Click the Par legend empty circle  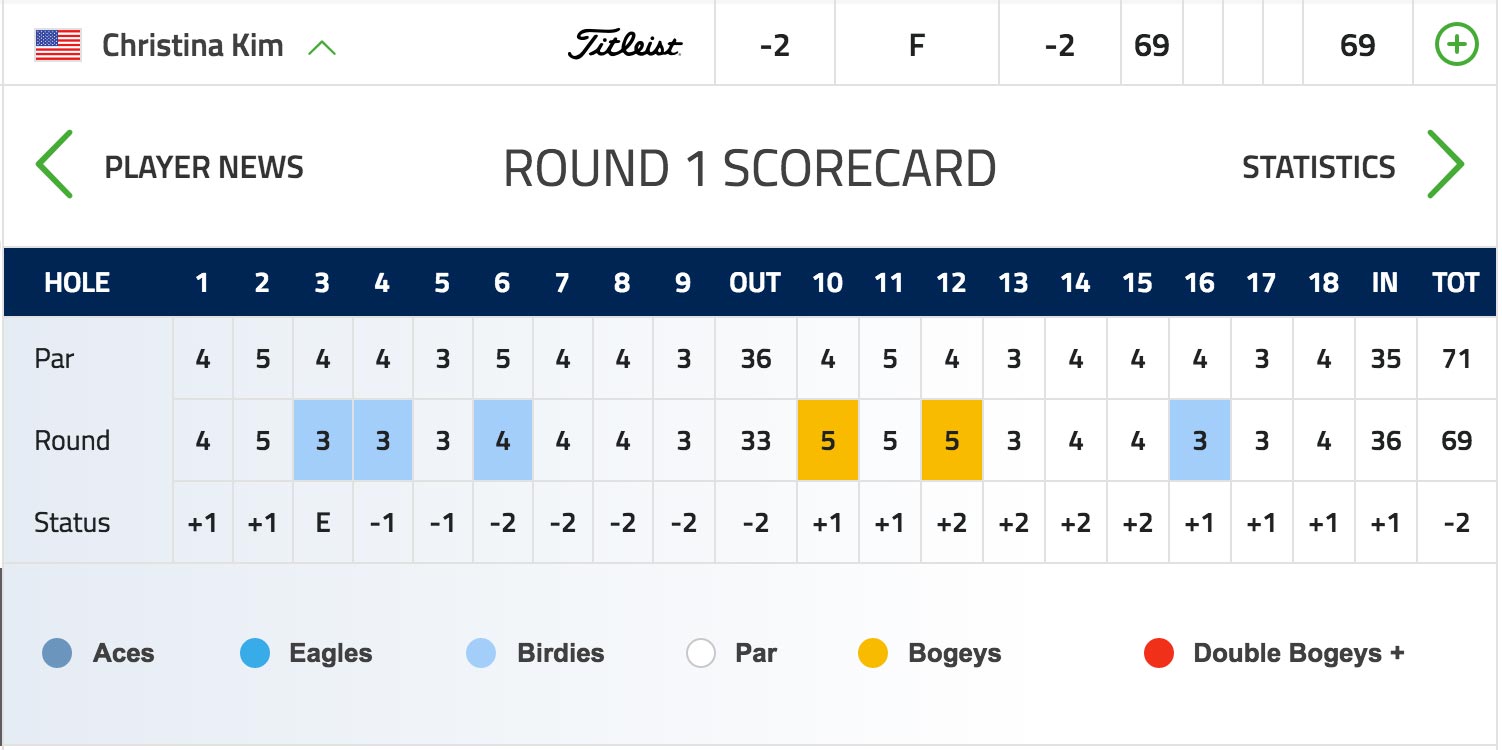[x=701, y=654]
